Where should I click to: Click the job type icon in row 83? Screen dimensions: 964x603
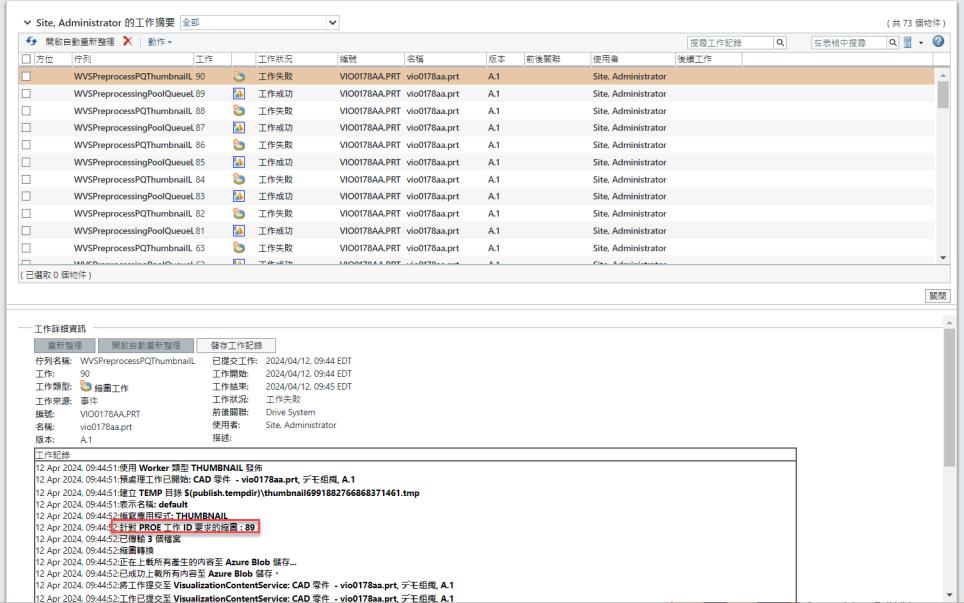(239, 196)
